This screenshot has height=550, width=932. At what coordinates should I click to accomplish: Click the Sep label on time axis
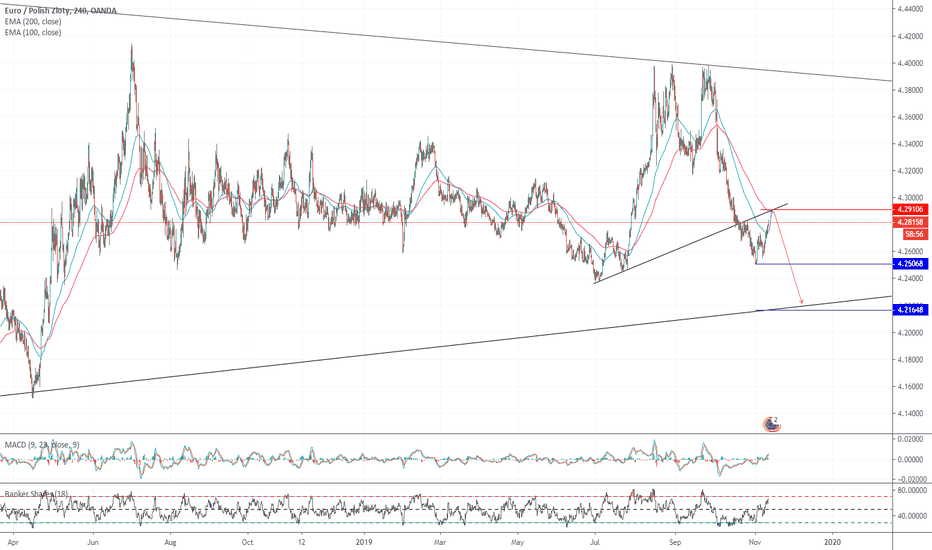674,542
